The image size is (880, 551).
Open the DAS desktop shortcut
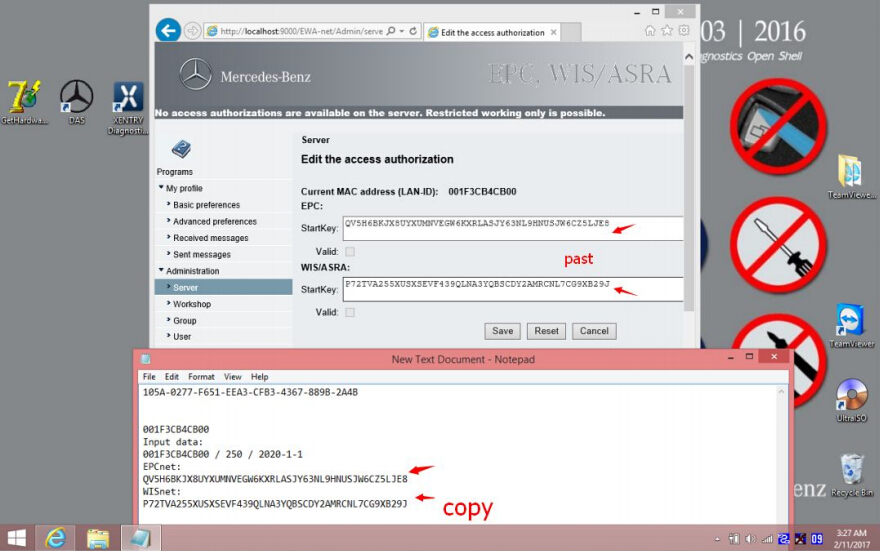click(x=77, y=101)
